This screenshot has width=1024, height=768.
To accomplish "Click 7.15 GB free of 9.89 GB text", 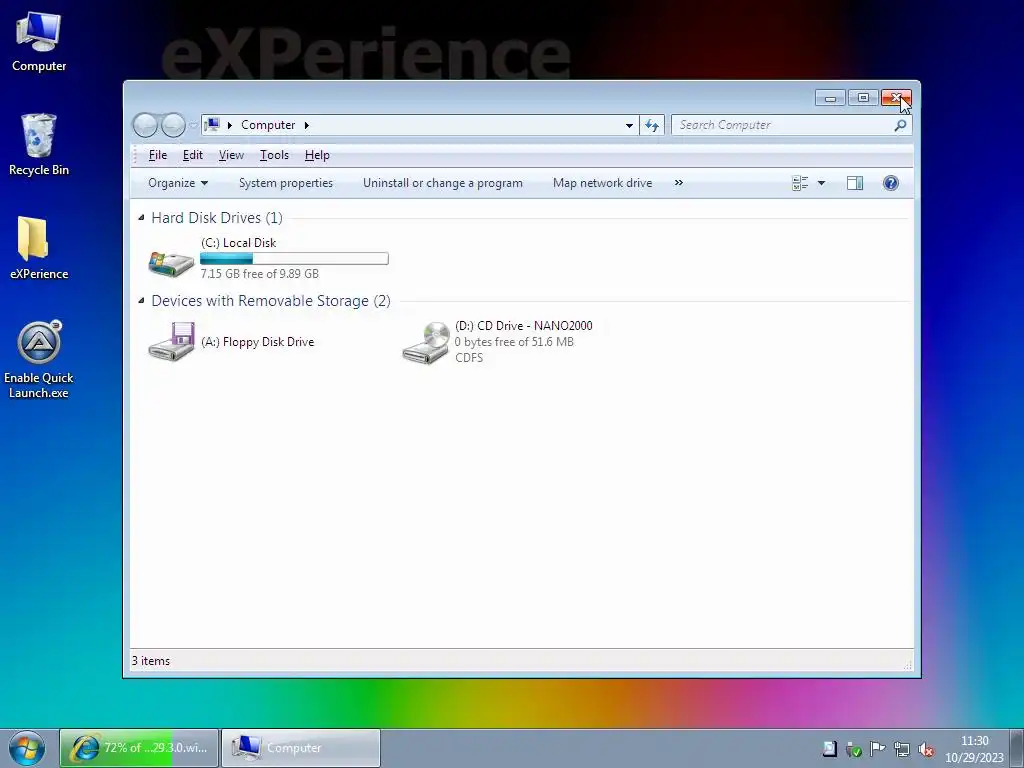I will tap(259, 274).
